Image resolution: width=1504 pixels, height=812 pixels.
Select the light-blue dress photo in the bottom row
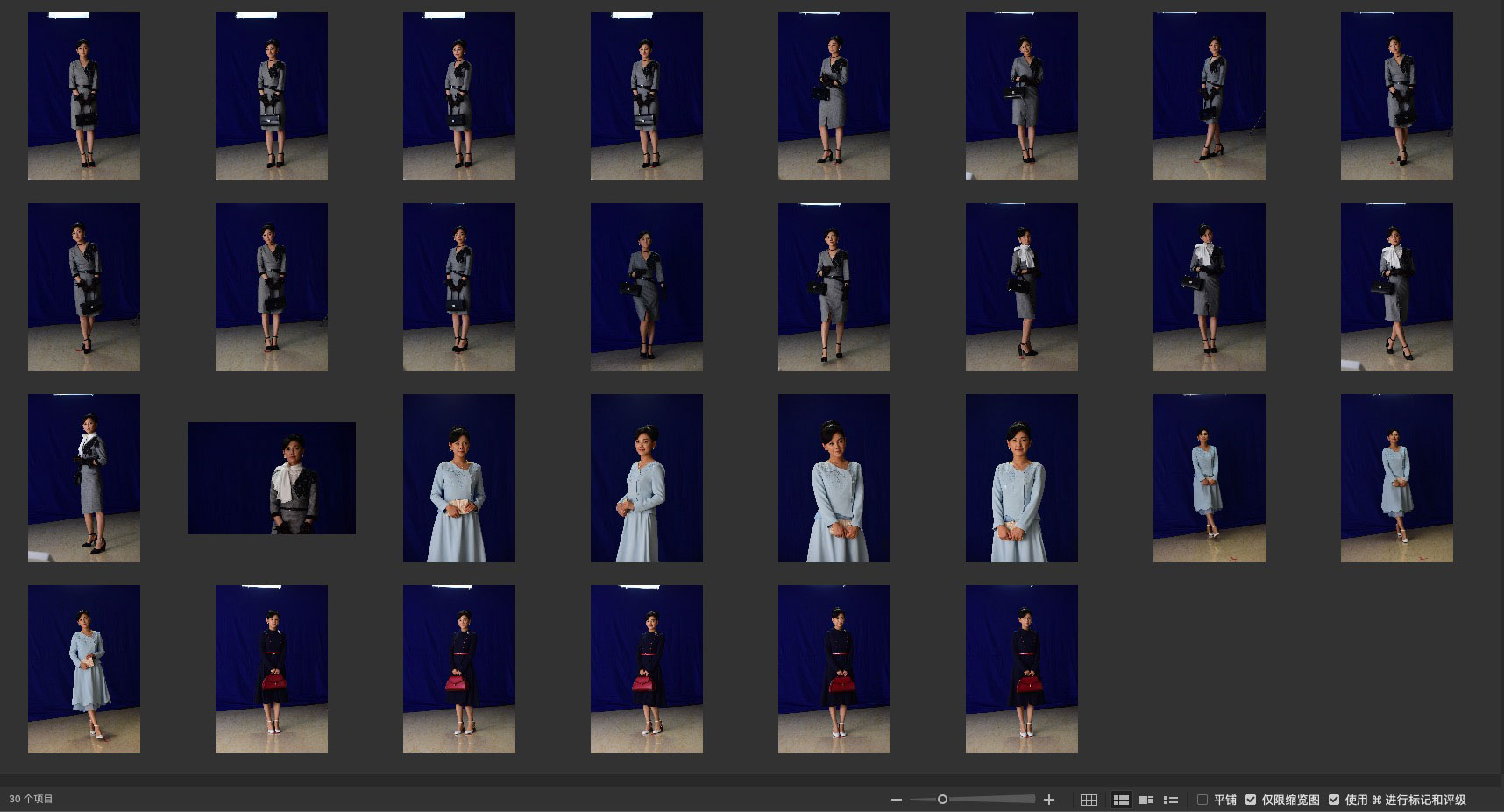tap(84, 669)
